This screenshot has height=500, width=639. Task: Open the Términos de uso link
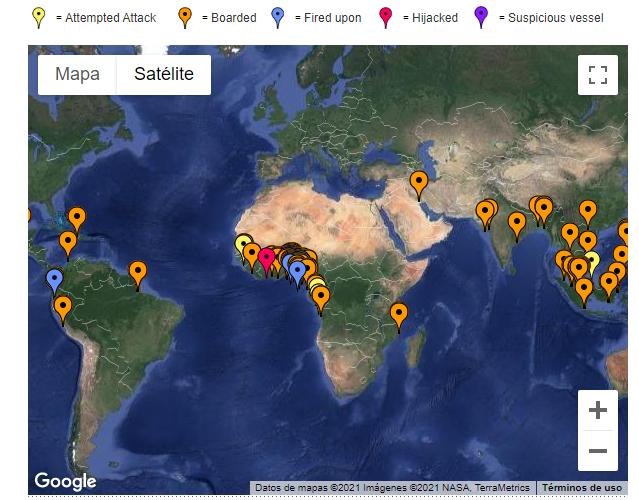tap(582, 487)
